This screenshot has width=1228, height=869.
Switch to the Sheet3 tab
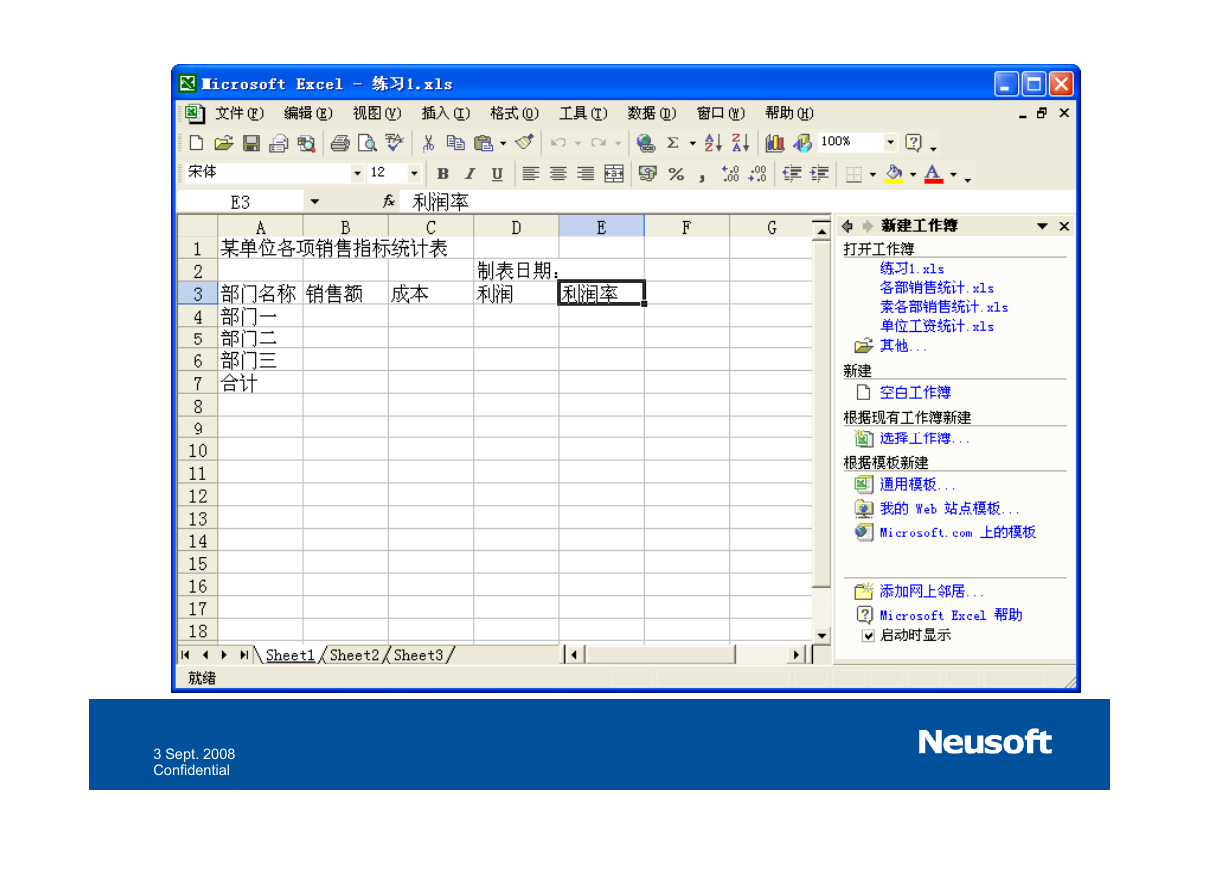pos(417,655)
